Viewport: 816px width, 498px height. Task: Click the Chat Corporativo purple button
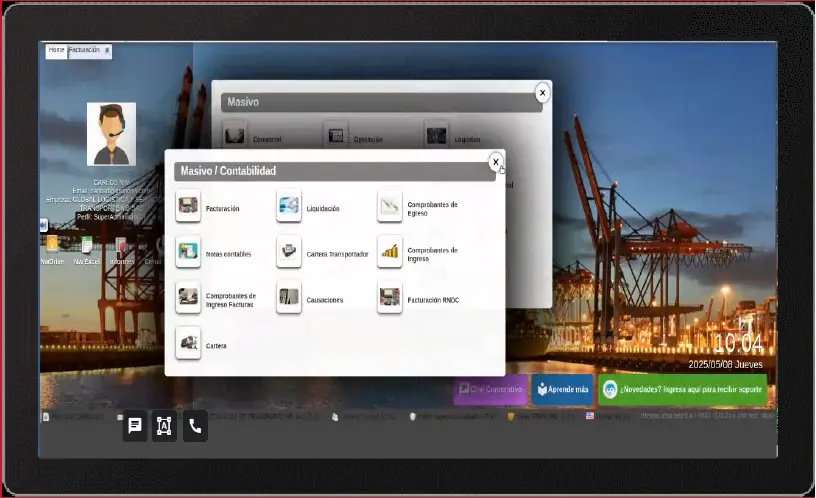[490, 389]
